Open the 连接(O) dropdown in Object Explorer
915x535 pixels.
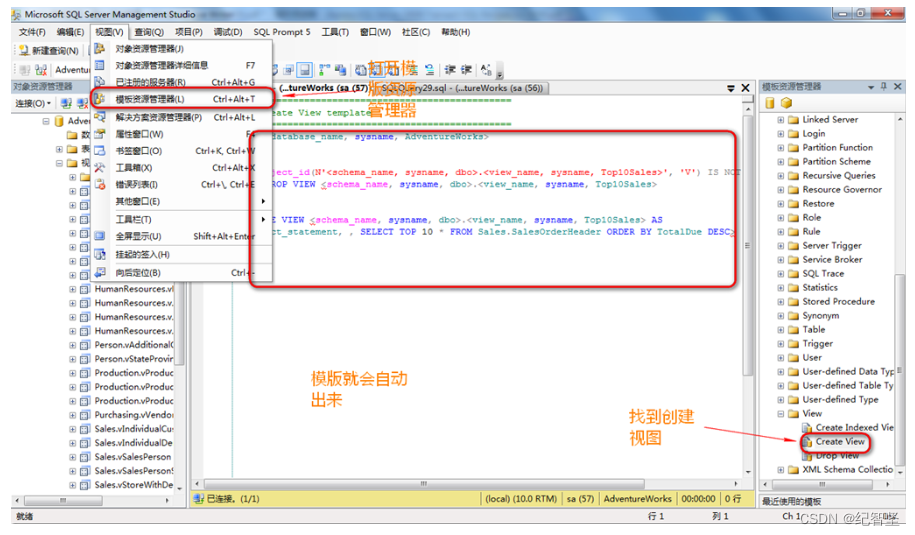point(33,103)
